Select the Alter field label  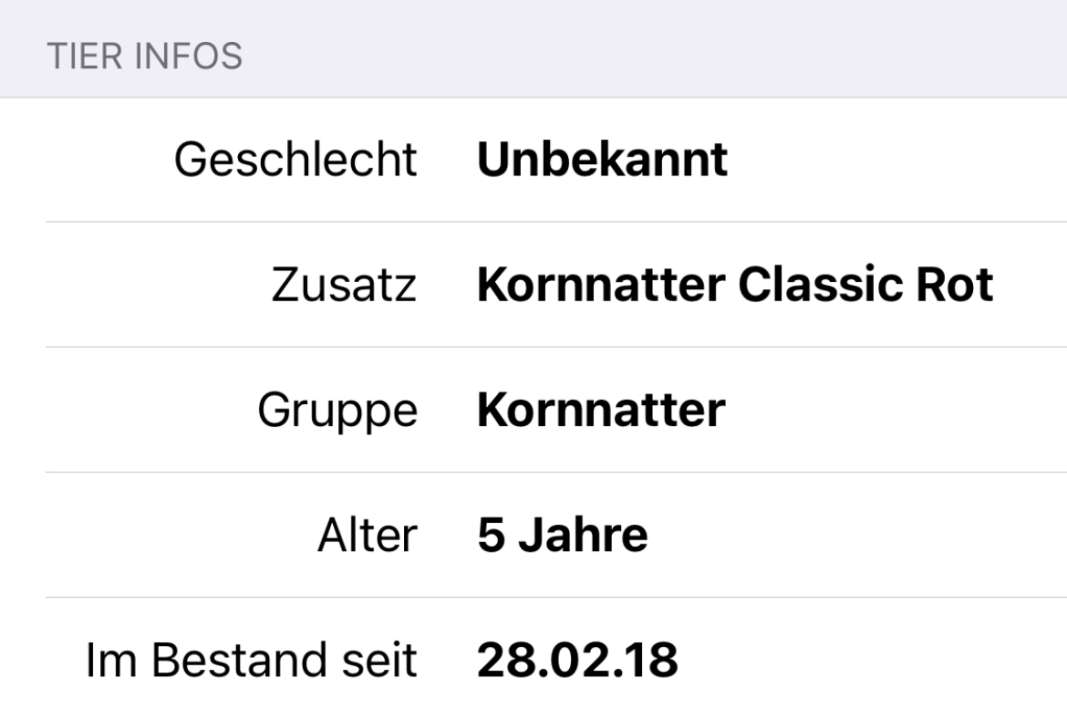(367, 535)
